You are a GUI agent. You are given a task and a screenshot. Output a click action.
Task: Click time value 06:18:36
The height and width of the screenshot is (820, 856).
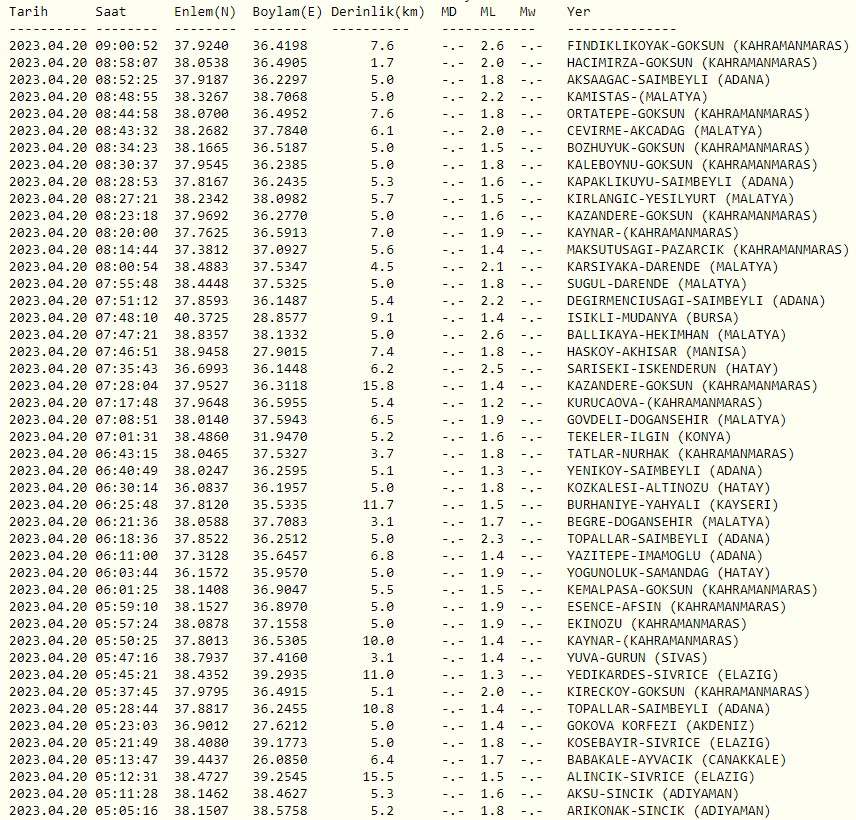click(x=127, y=538)
